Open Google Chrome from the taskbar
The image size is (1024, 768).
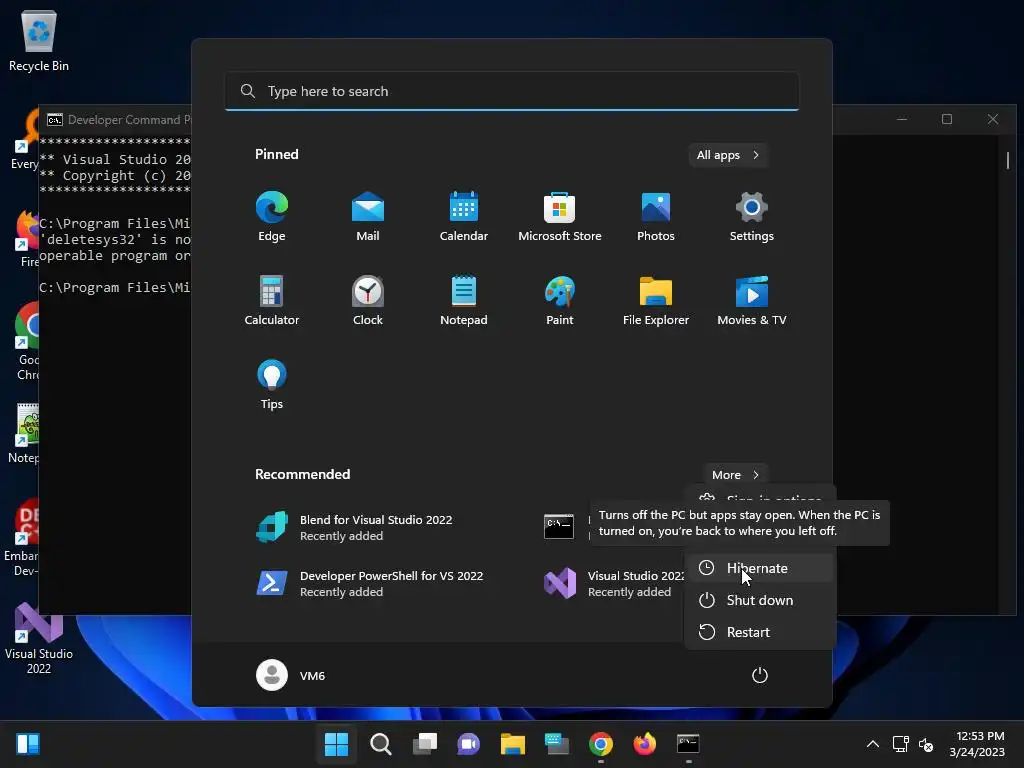click(x=601, y=744)
